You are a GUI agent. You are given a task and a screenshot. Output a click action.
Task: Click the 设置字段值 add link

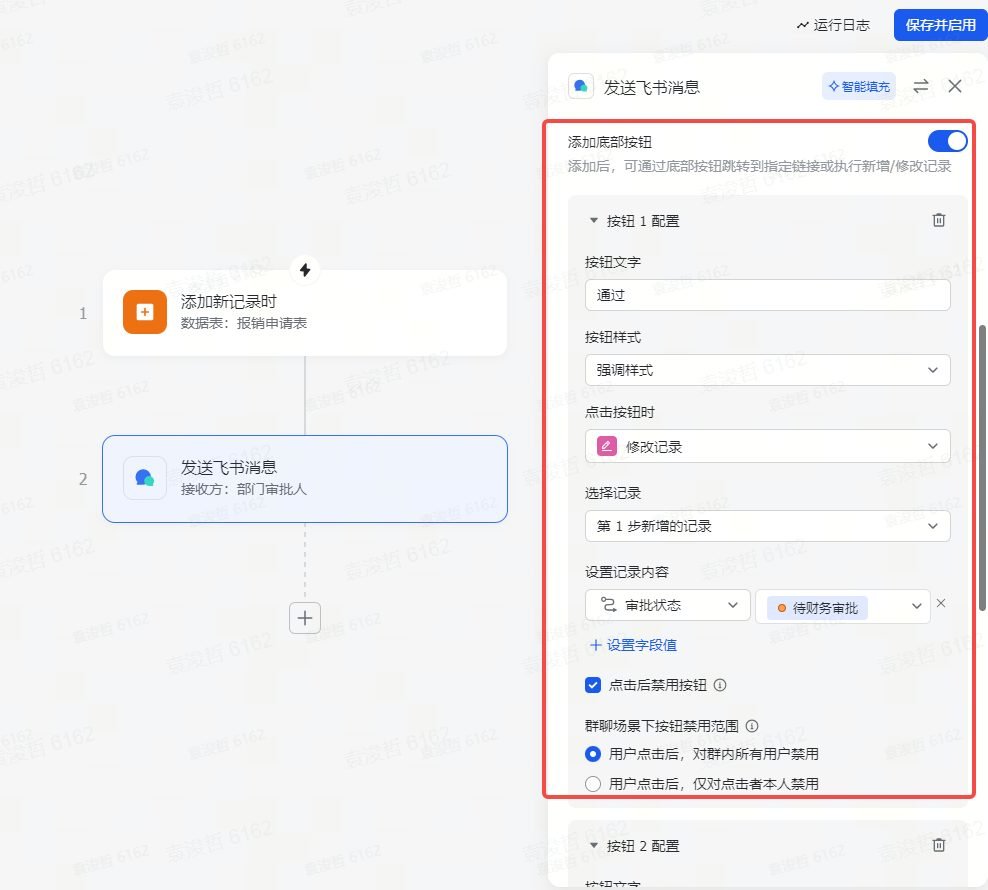(633, 645)
